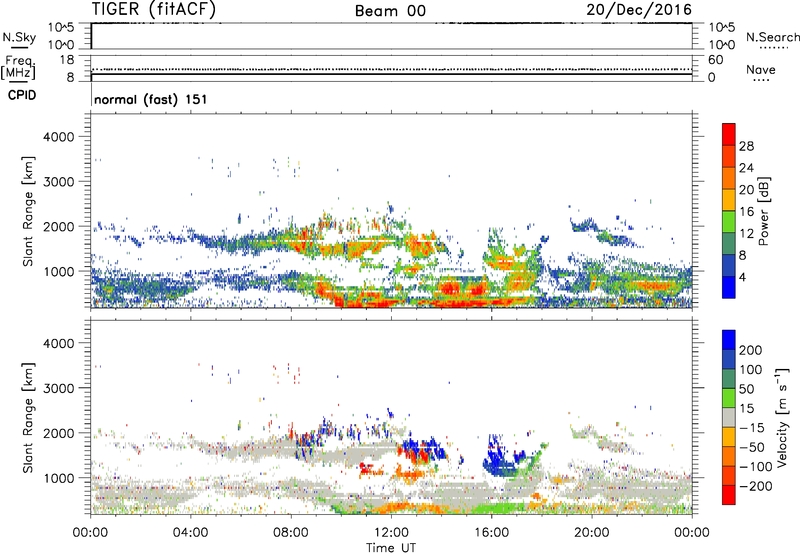Select the 'Beam 00' heading
The image size is (800, 554).
pyautogui.click(x=390, y=11)
